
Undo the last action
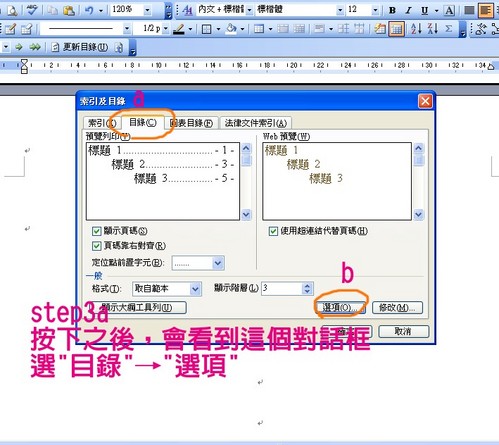89,11
